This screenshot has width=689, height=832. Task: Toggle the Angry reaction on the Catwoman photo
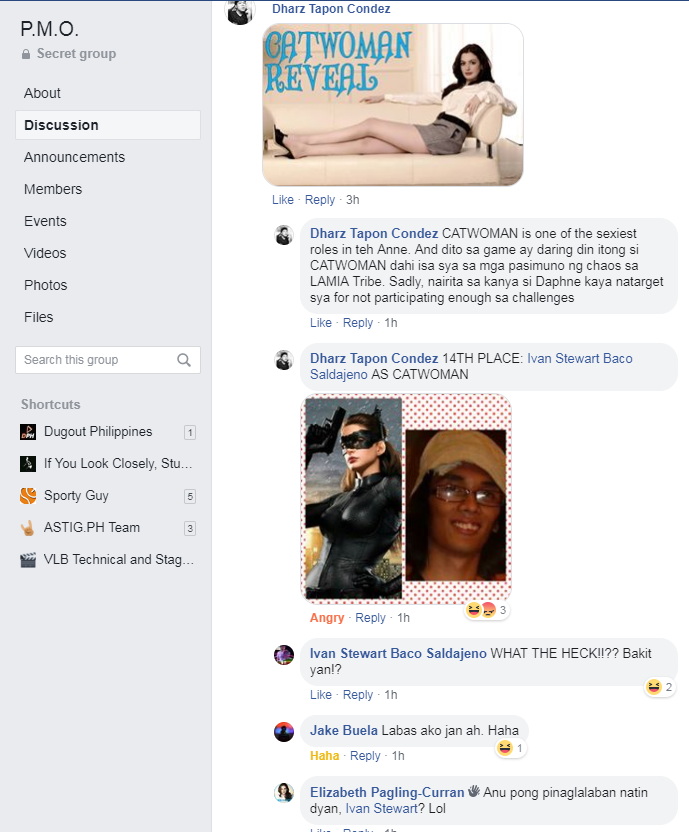327,618
